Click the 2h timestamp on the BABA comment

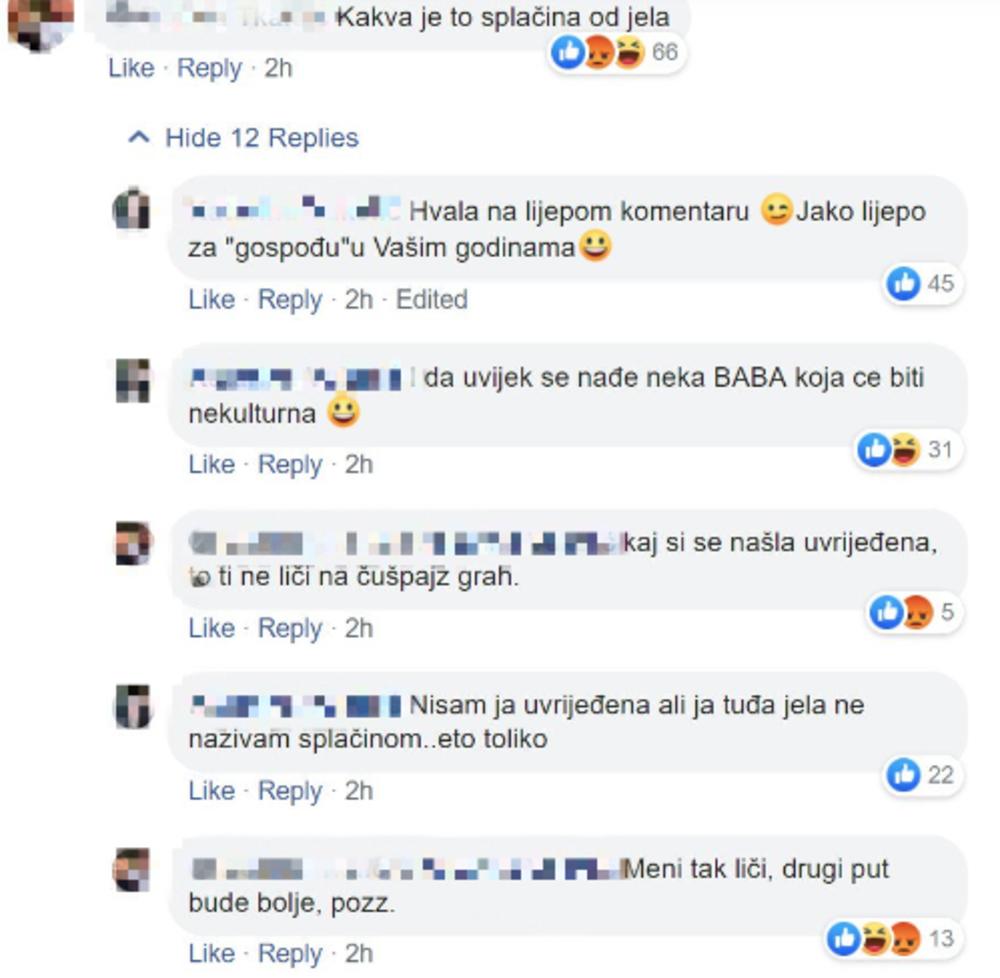tap(358, 464)
